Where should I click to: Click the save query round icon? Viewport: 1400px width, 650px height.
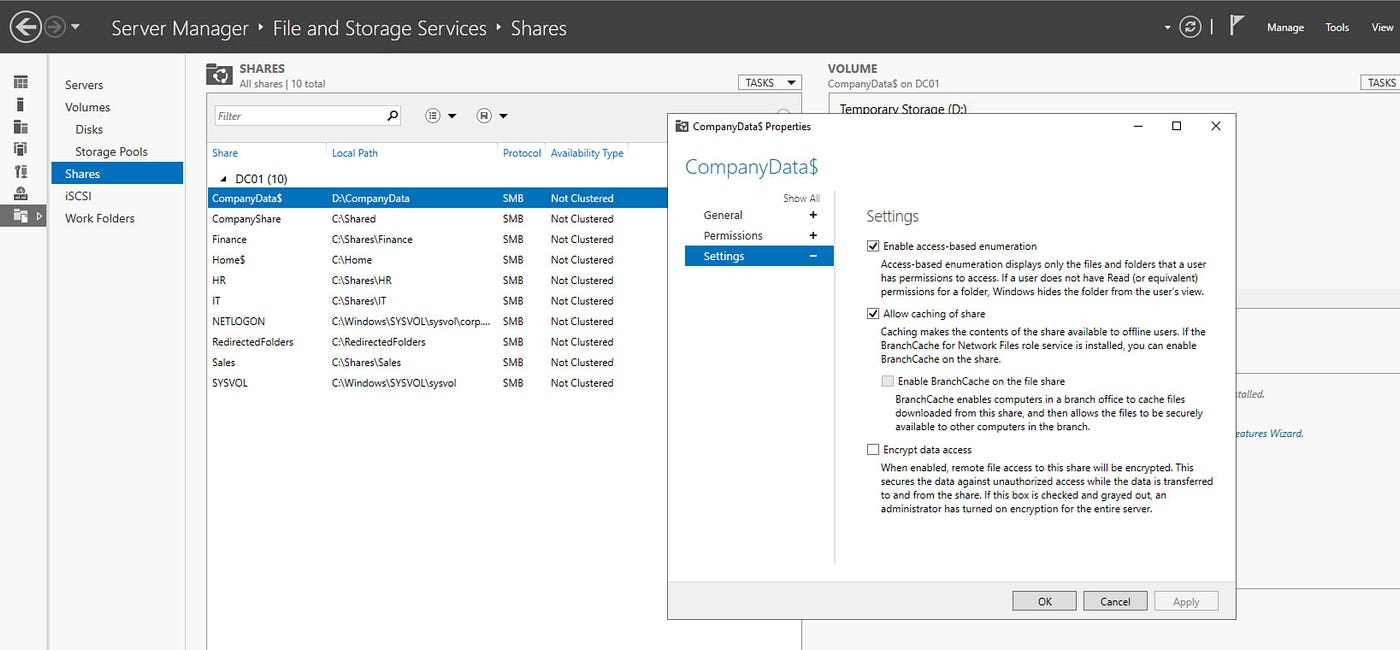pyautogui.click(x=484, y=116)
